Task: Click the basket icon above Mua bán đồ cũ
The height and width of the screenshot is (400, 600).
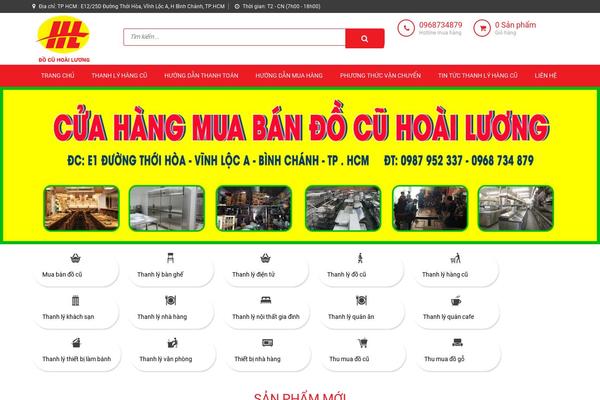Action: [75, 258]
